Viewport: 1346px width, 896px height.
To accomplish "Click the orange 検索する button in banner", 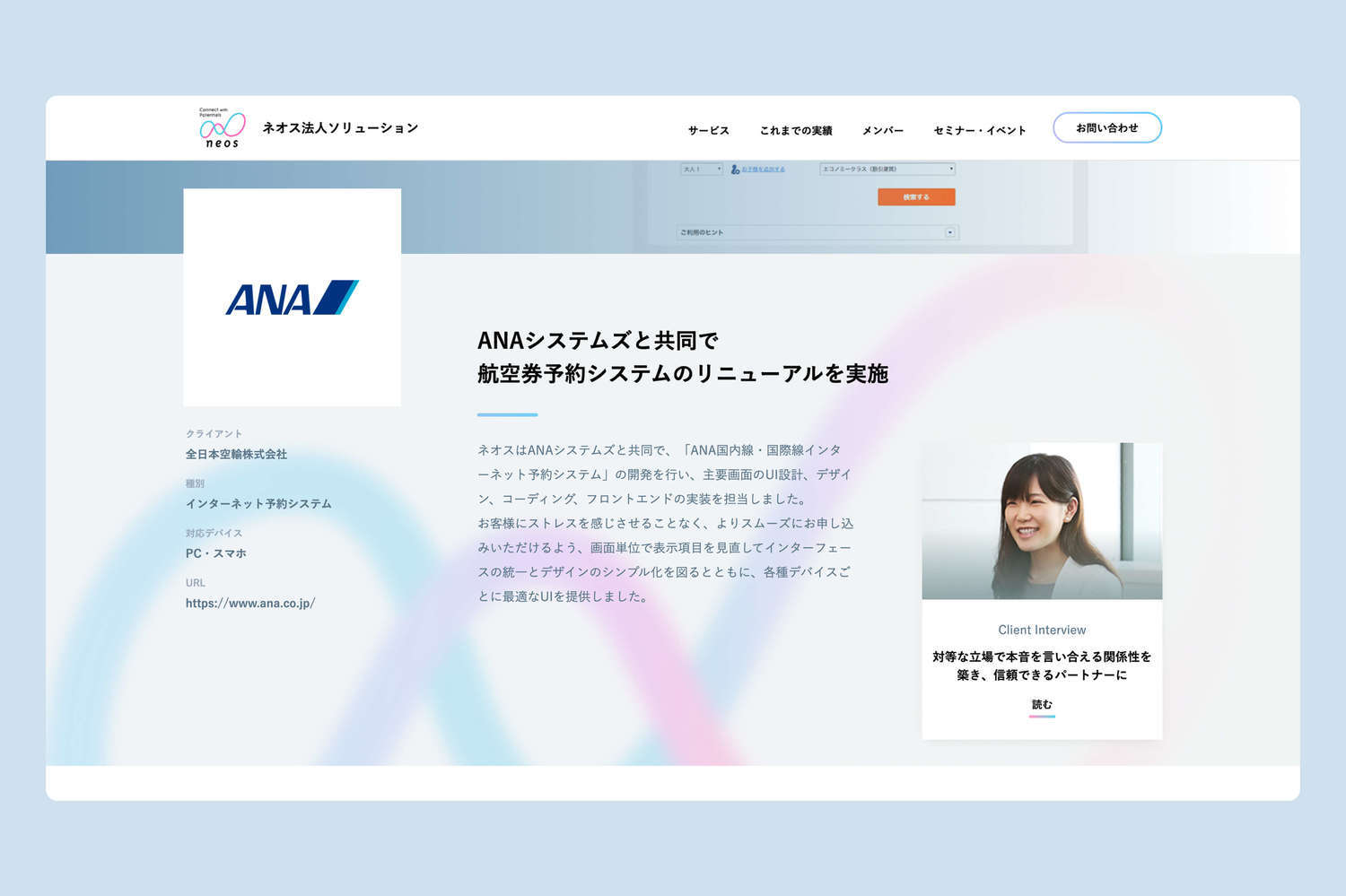I will 916,197.
